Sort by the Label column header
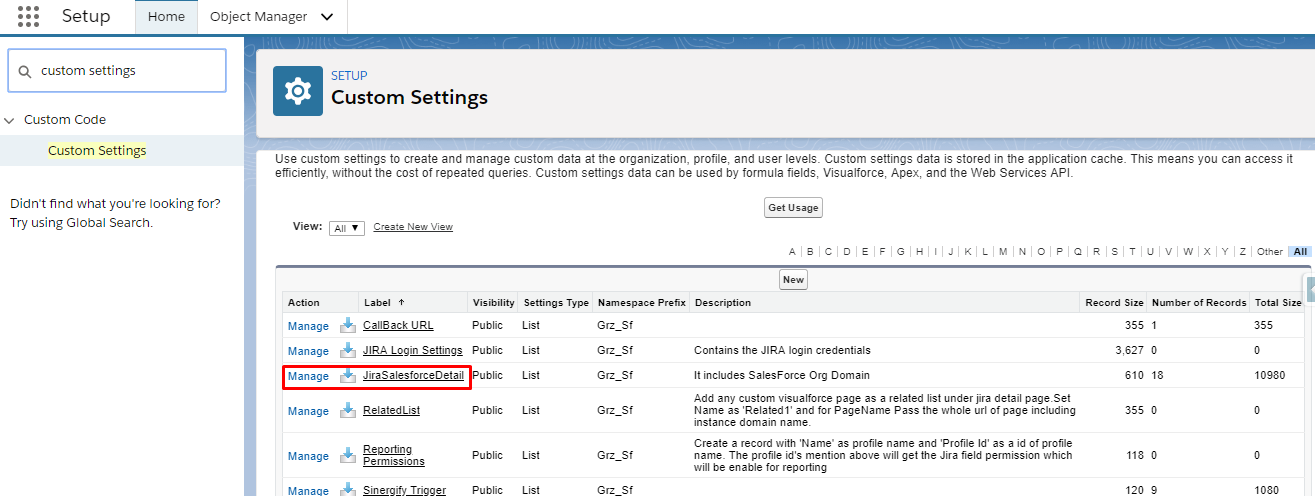This screenshot has height=496, width=1315. click(384, 302)
